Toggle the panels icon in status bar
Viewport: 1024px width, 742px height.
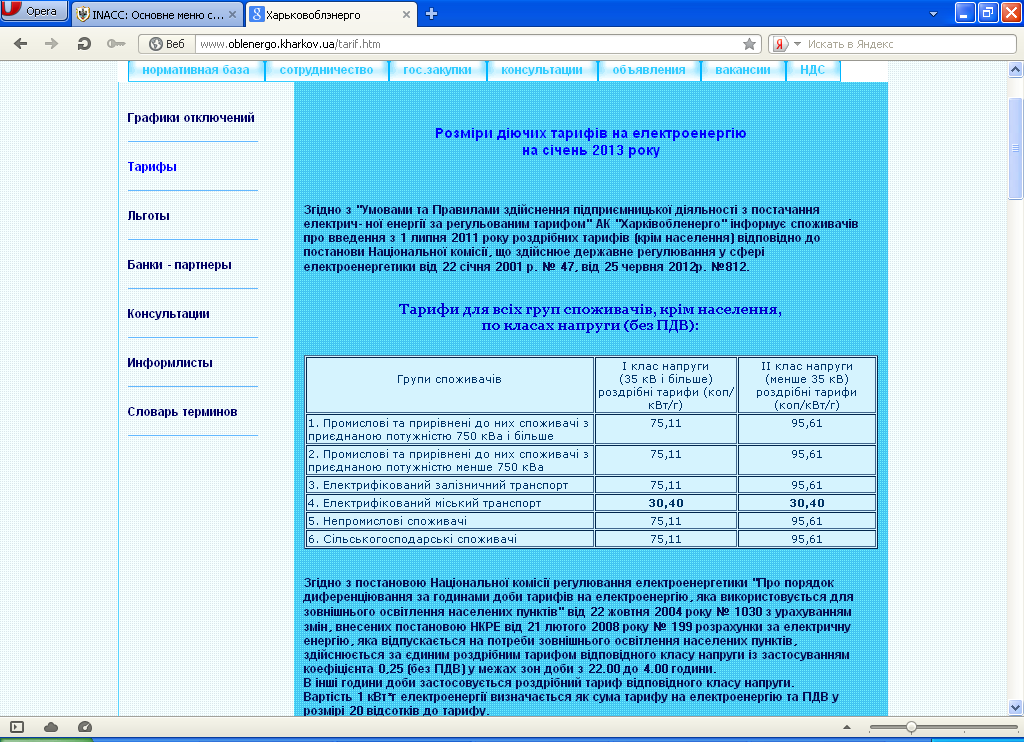17,727
